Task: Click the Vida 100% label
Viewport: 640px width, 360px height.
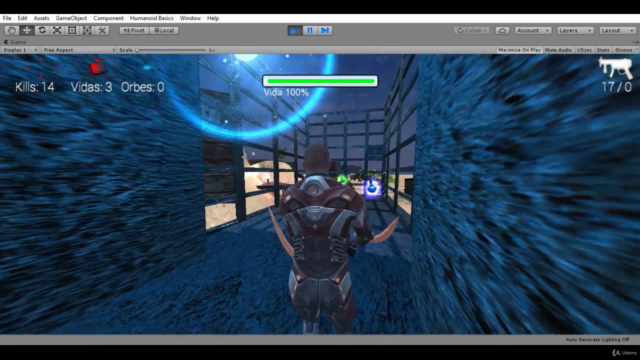Action: pyautogui.click(x=286, y=93)
